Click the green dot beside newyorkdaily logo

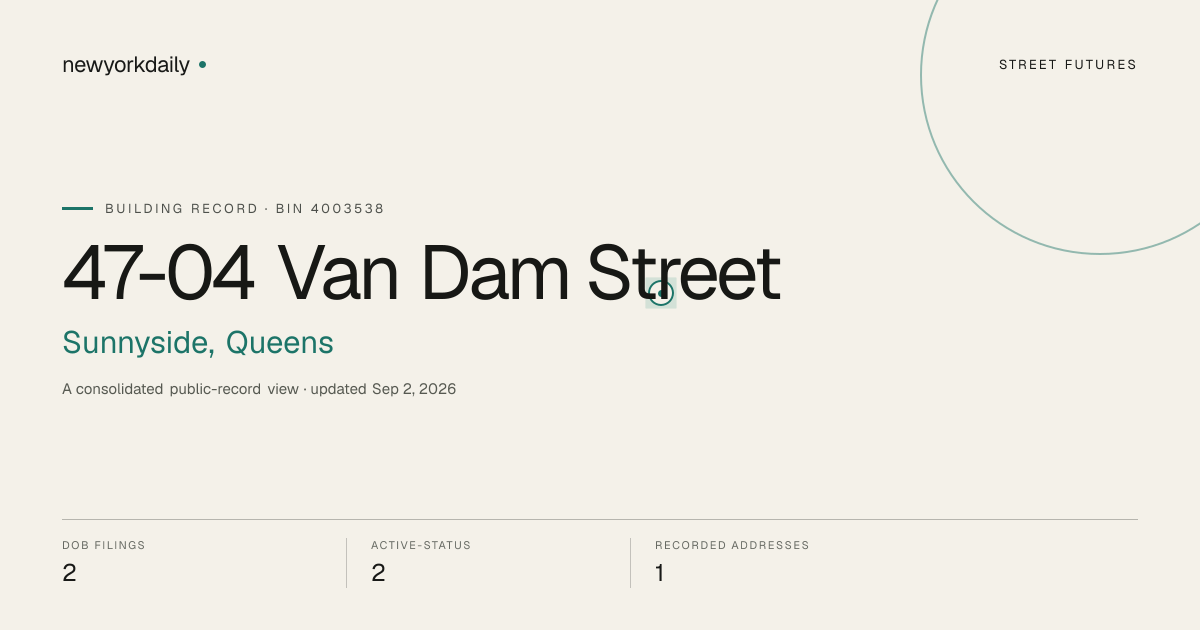coord(202,65)
